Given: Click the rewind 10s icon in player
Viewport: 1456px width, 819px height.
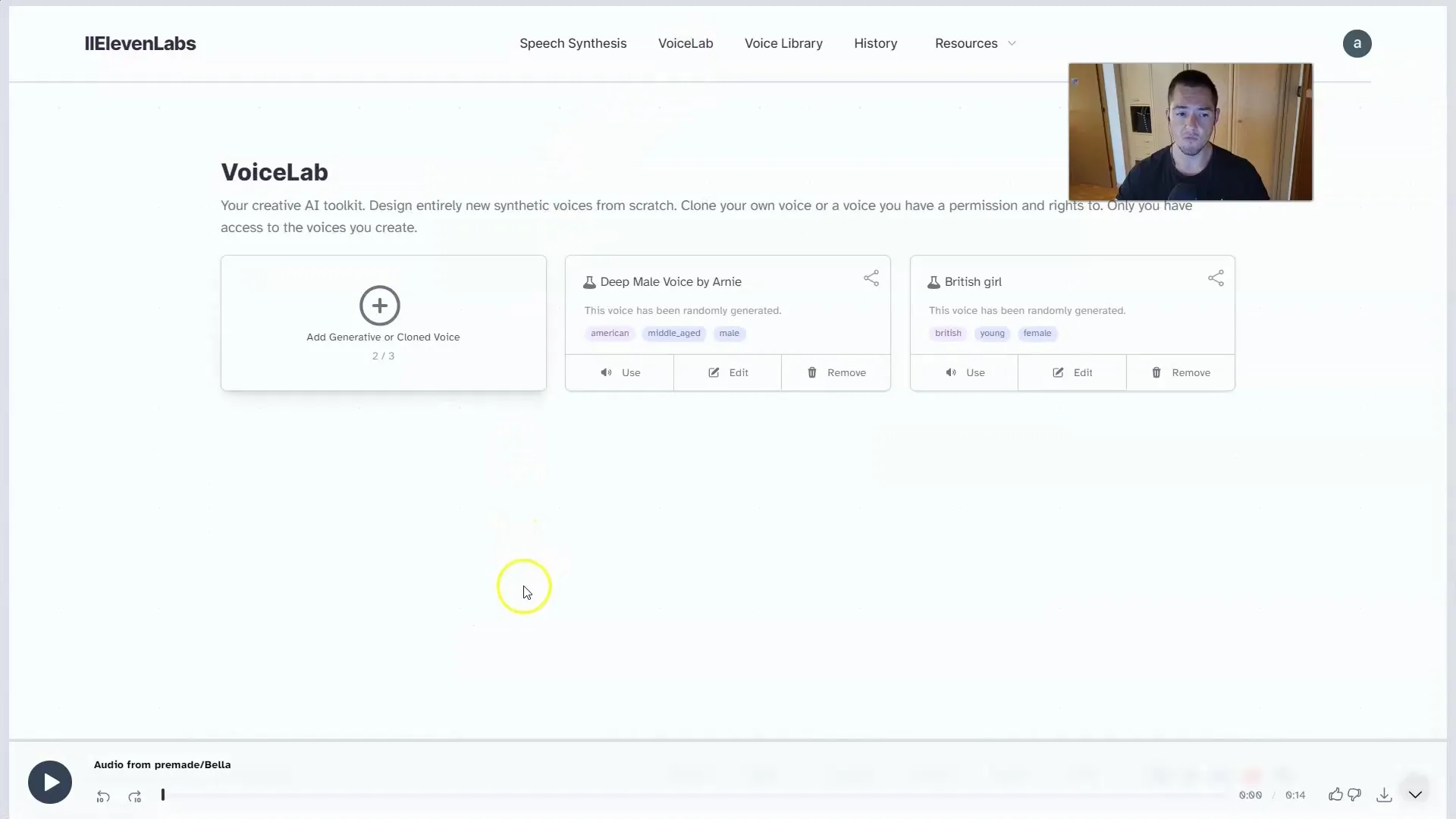Looking at the screenshot, I should pos(103,795).
